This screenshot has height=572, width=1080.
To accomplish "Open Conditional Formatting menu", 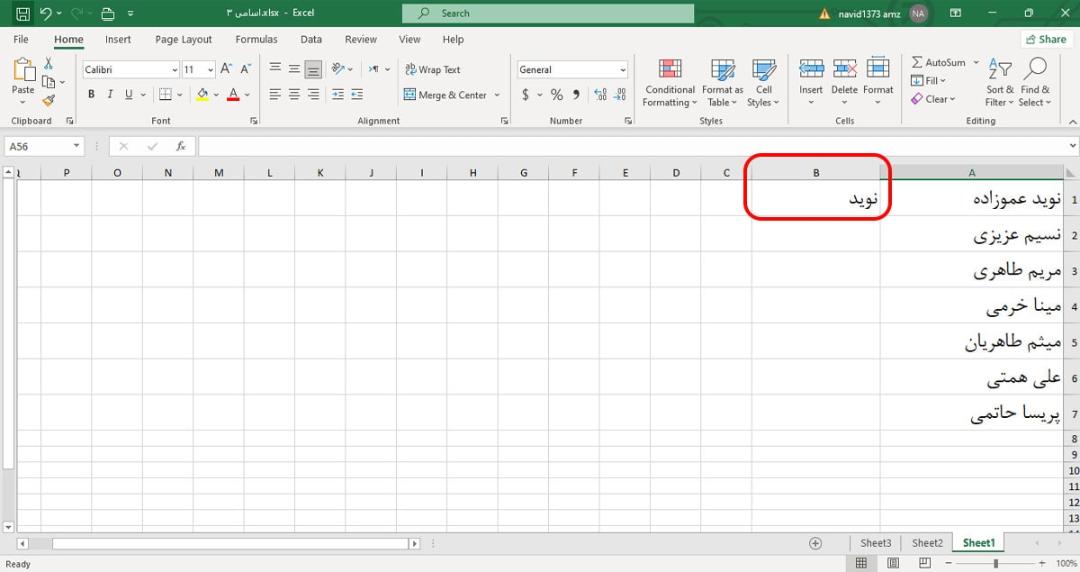I will (670, 82).
